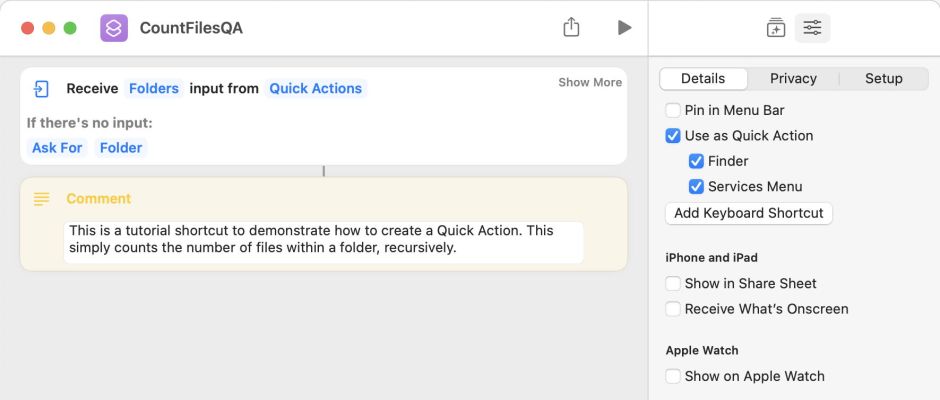Uncheck Use as Quick Action

pos(673,136)
